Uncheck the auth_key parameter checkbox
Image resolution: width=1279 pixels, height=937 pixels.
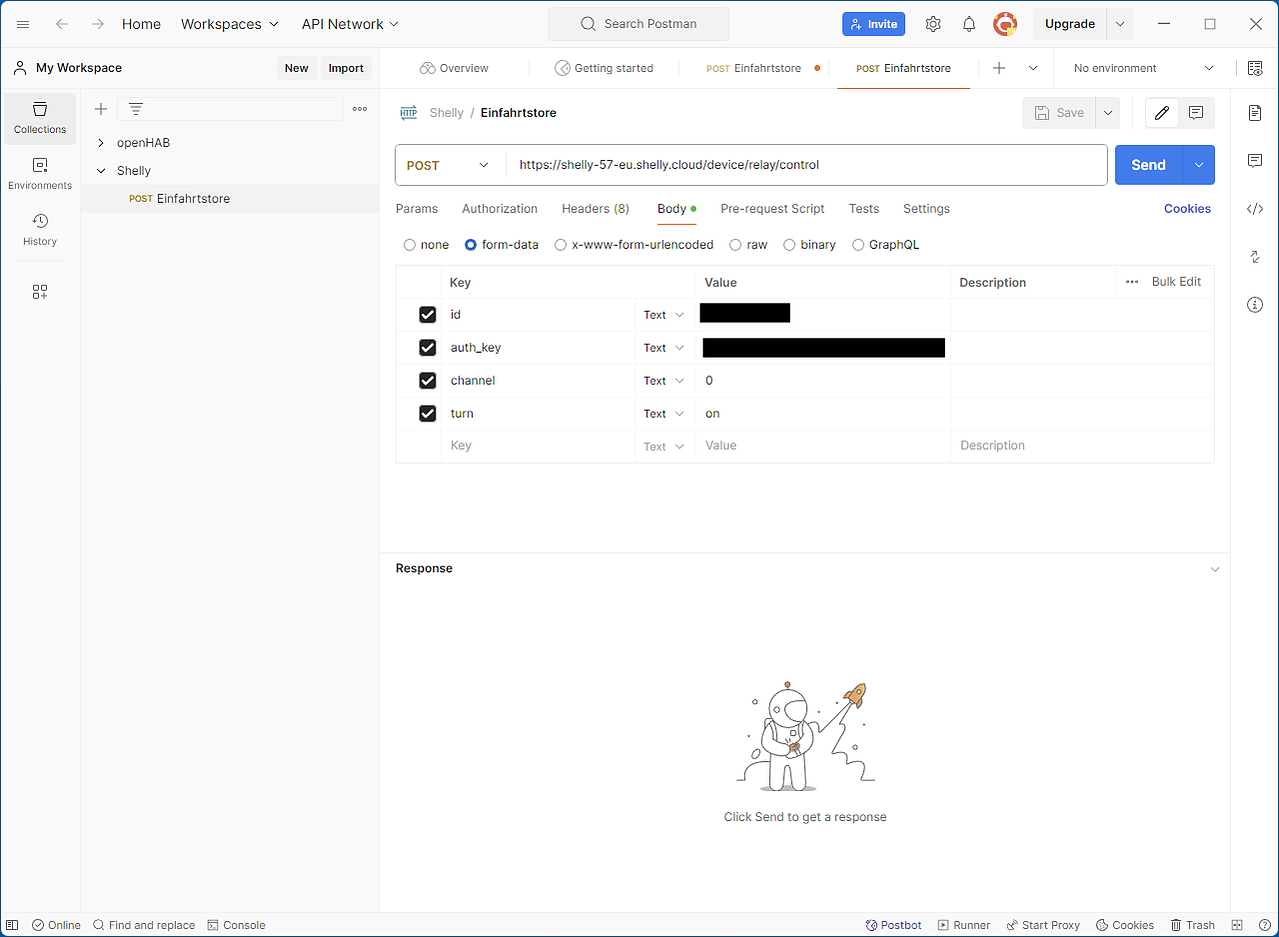pyautogui.click(x=428, y=348)
